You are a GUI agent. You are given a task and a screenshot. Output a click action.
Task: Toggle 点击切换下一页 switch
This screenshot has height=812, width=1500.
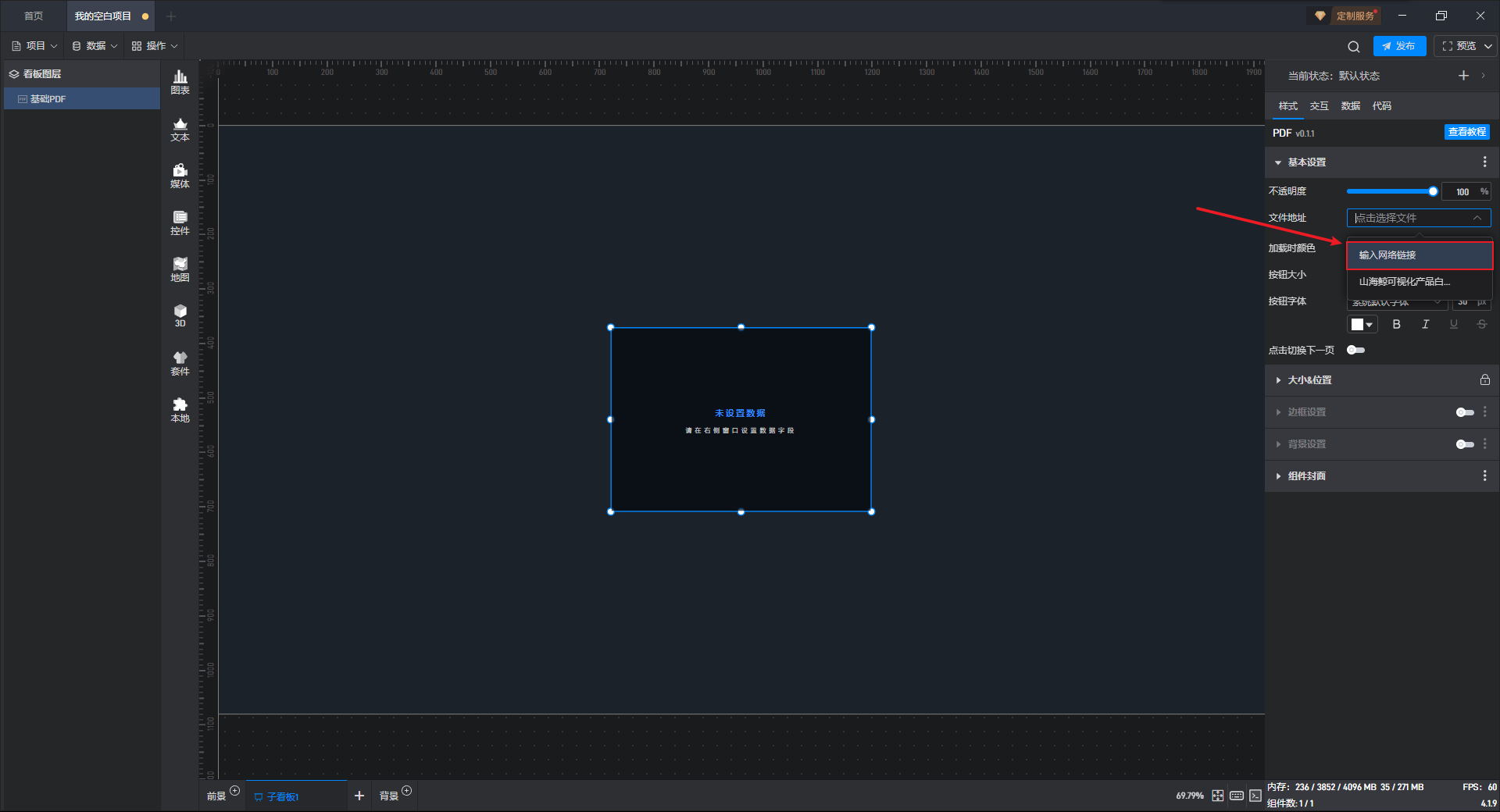point(1355,350)
